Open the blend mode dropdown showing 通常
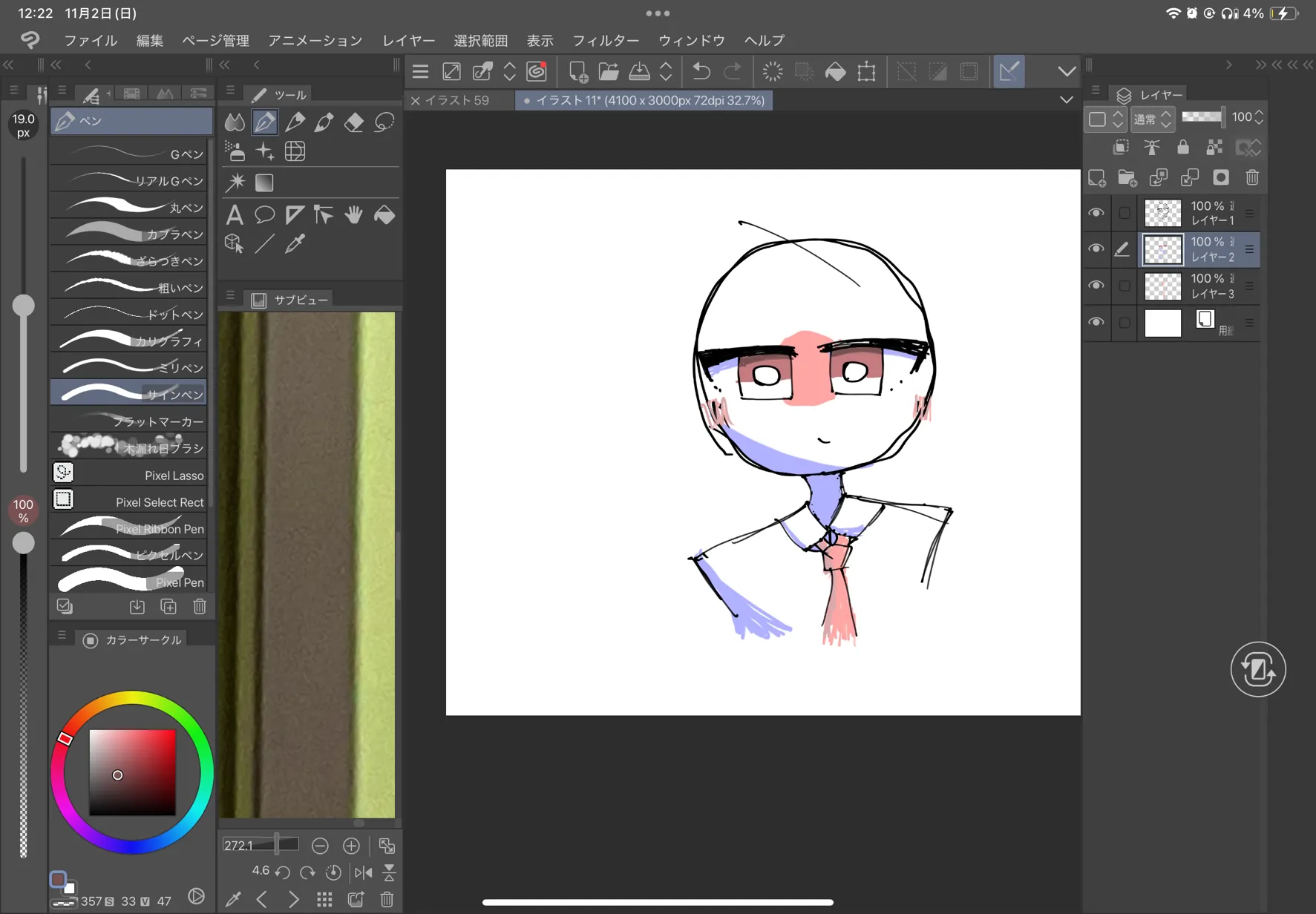 coord(1152,119)
